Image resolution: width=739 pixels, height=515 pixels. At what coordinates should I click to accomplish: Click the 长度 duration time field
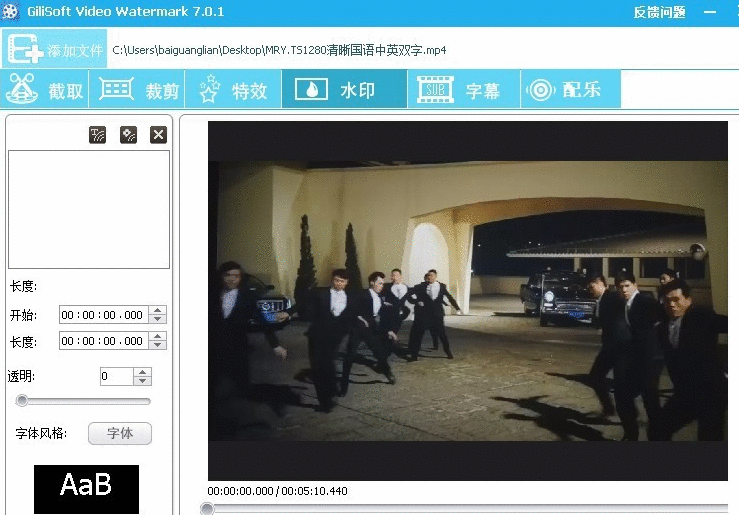point(104,341)
